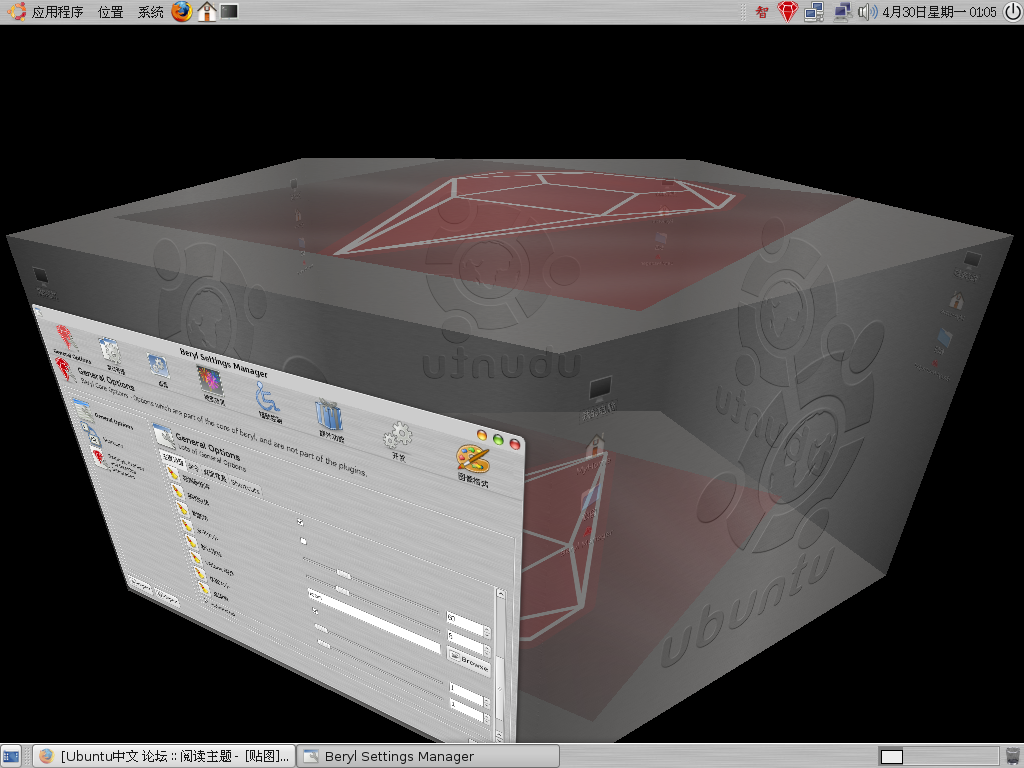1024x768 pixels.
Task: Click the workspace switcher in the bottom panel
Action: [937, 756]
